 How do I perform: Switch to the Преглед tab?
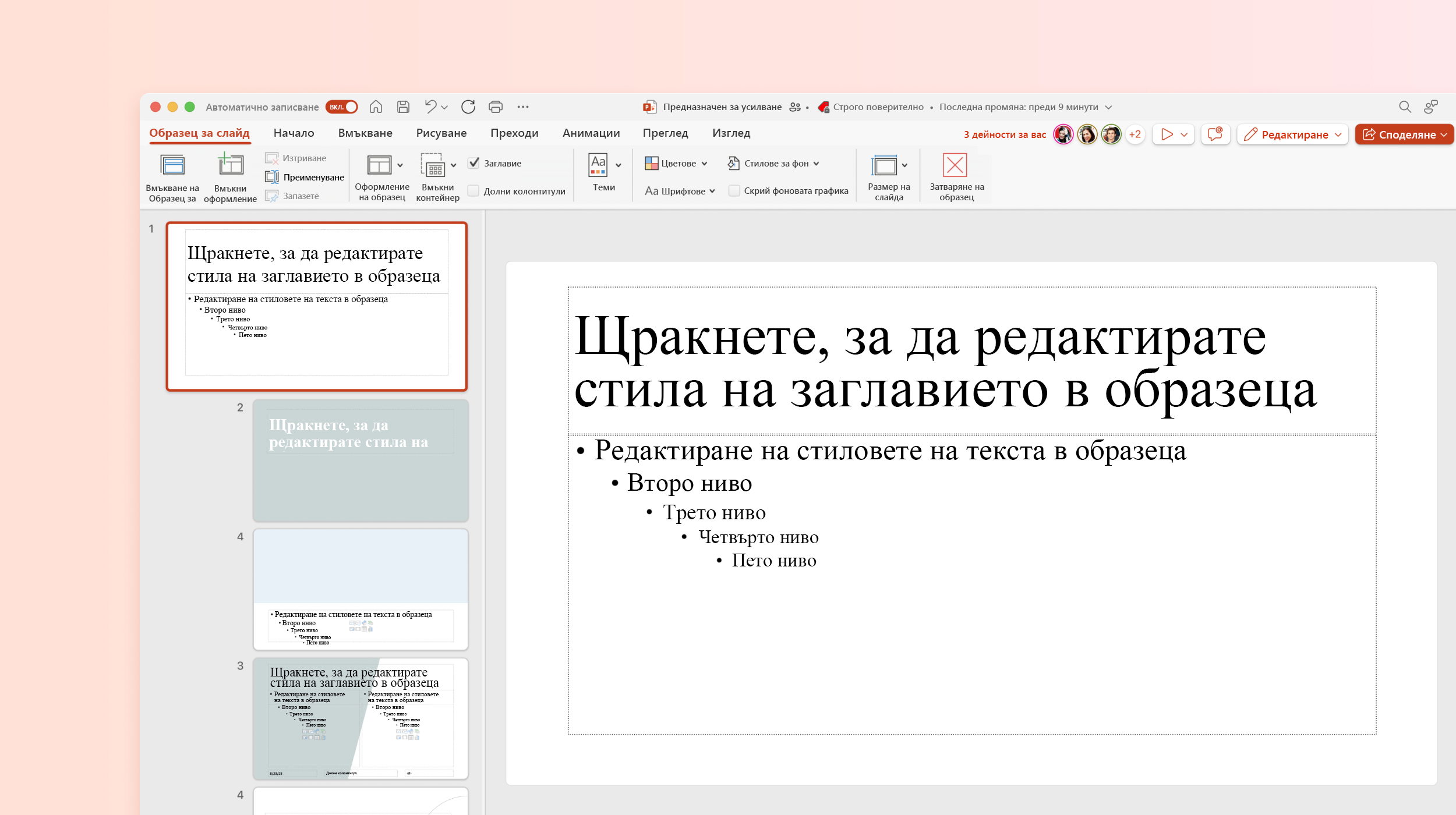[666, 133]
